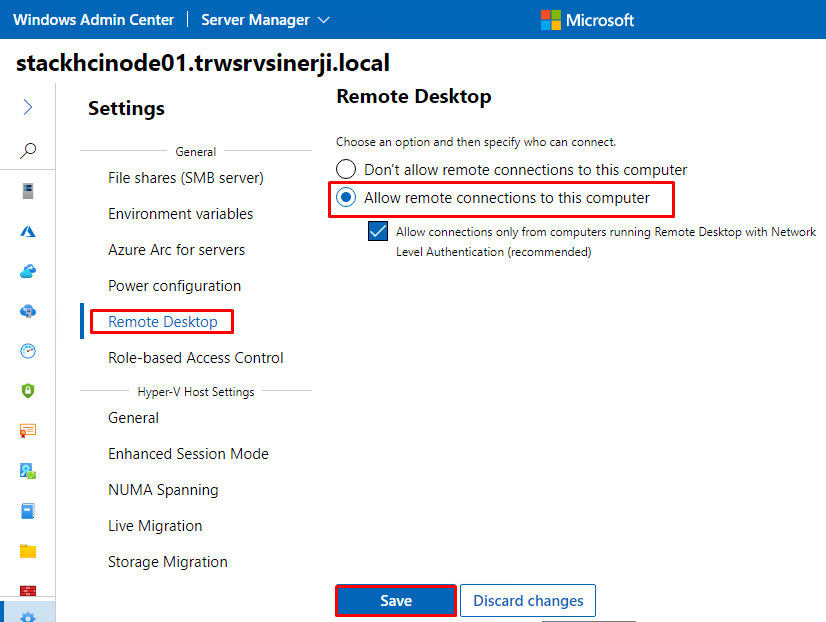Screen dimensions: 826x622
Task: Open the Azure Backup cloud icon
Action: click(28, 271)
